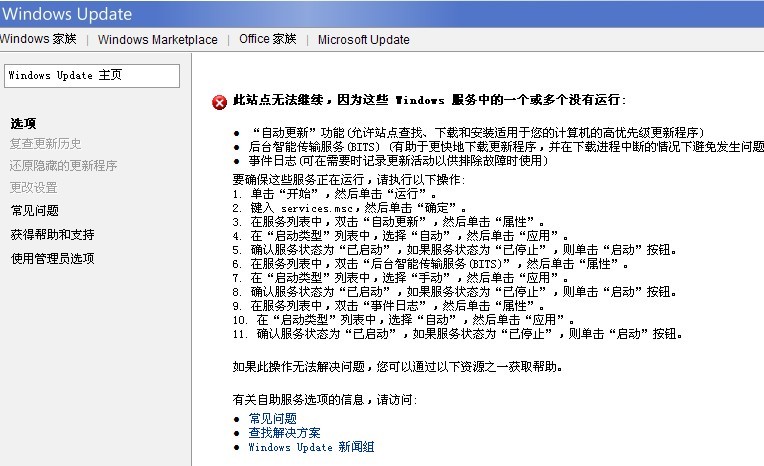Open the Microsoft Update link
The width and height of the screenshot is (764, 466).
363,39
